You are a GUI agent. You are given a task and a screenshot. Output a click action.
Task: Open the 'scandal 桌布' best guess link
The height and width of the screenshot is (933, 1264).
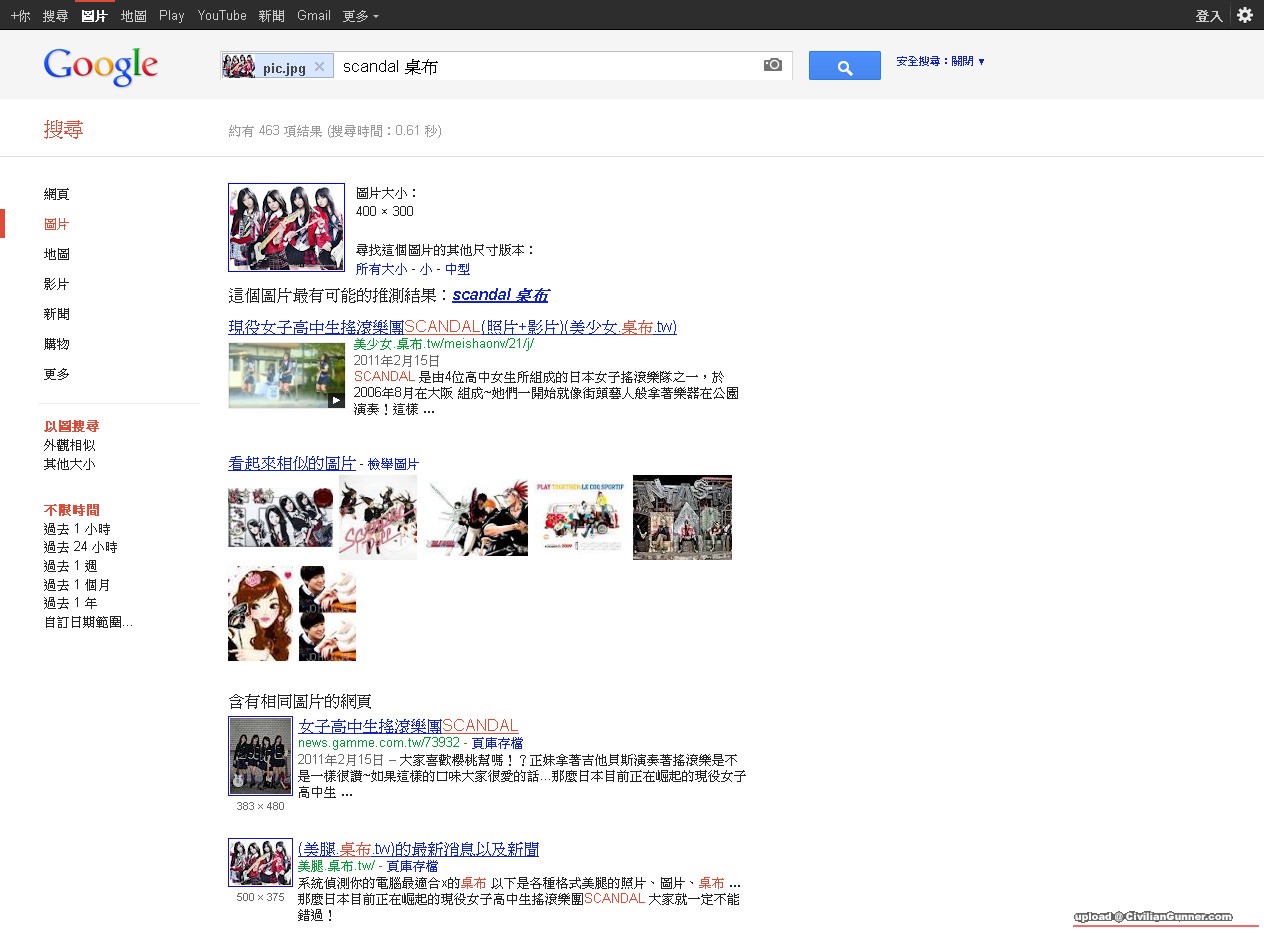(x=500, y=295)
